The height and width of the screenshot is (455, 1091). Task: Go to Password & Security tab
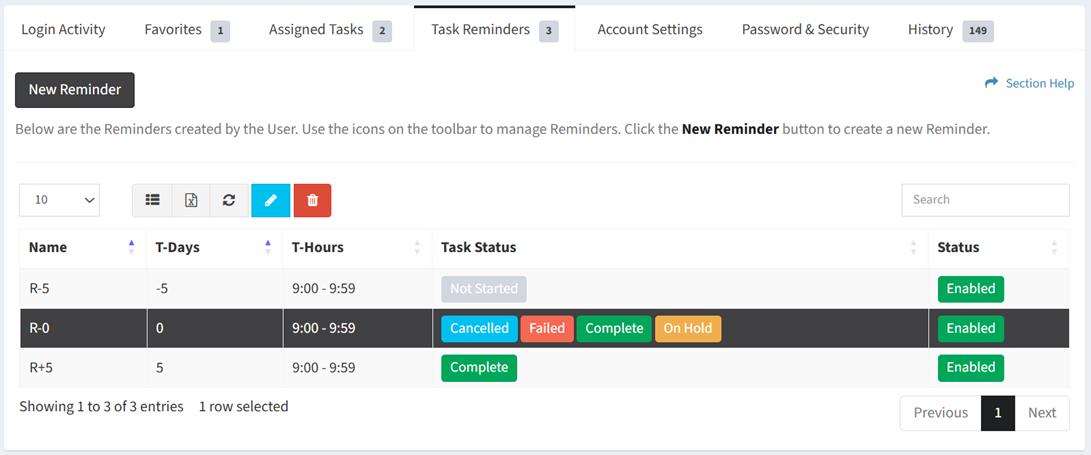805,29
